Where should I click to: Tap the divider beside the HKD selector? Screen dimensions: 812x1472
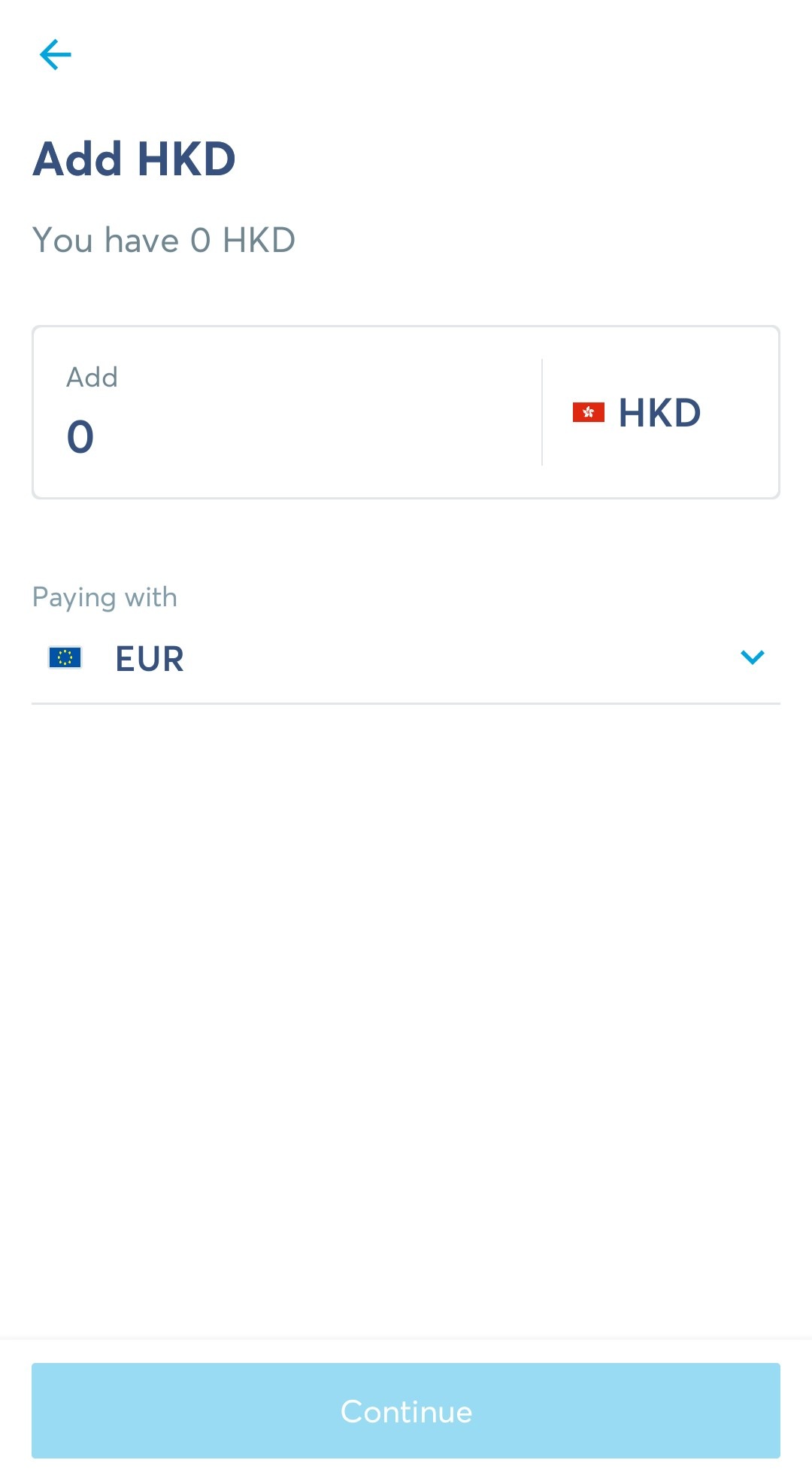542,412
